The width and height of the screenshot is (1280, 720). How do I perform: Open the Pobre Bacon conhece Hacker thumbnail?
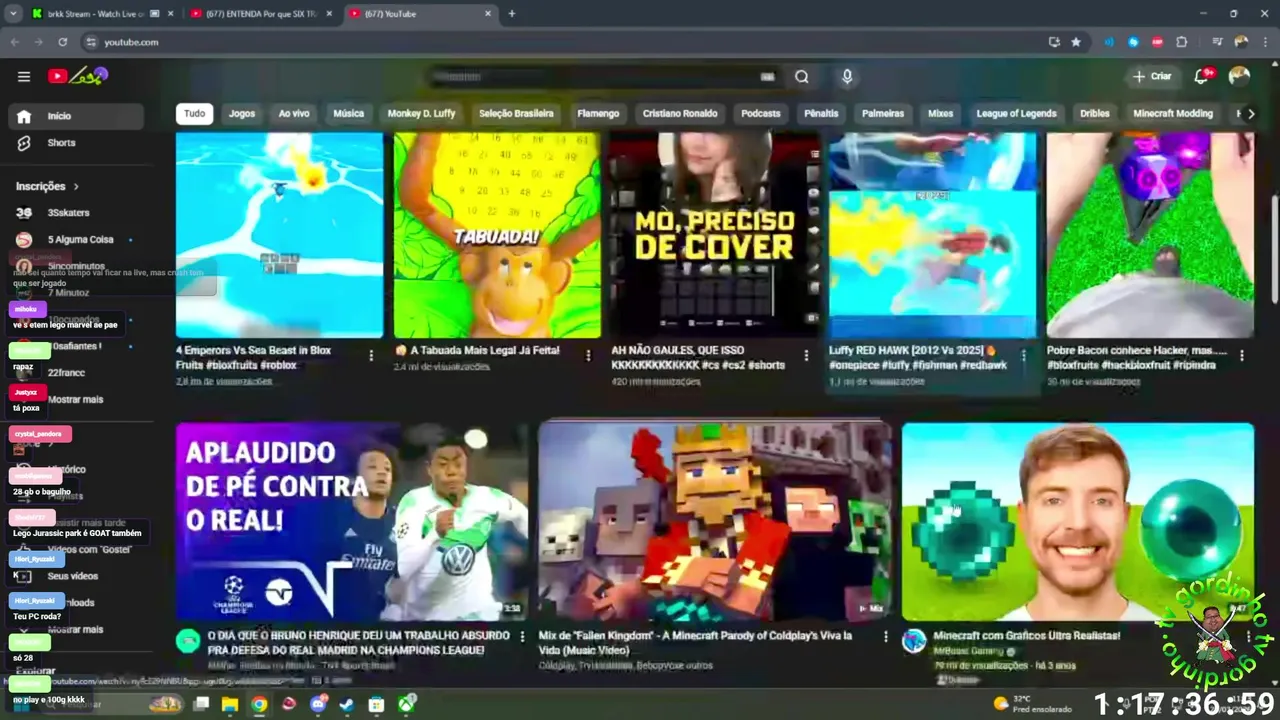click(1150, 235)
